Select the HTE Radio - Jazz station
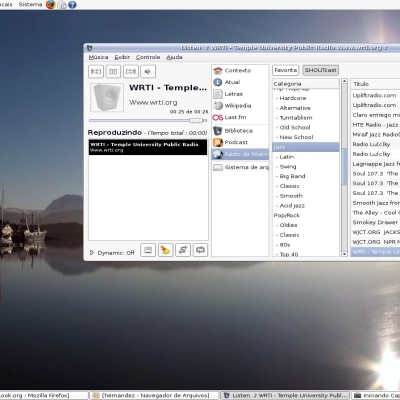Screen dimensions: 400x400 click(x=375, y=125)
